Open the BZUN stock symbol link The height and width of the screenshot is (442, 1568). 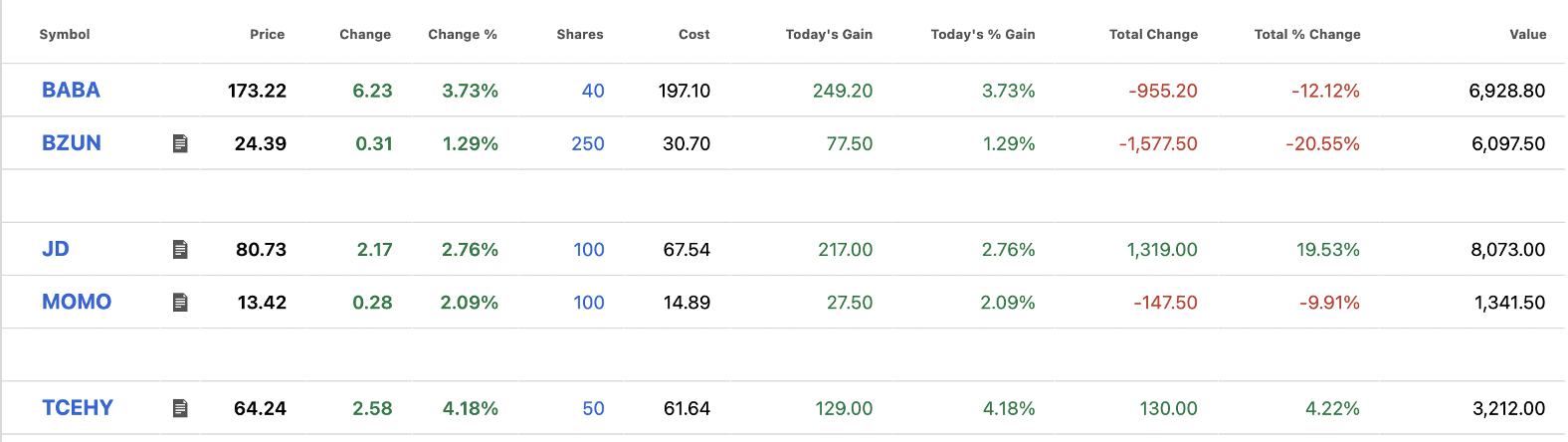click(72, 143)
